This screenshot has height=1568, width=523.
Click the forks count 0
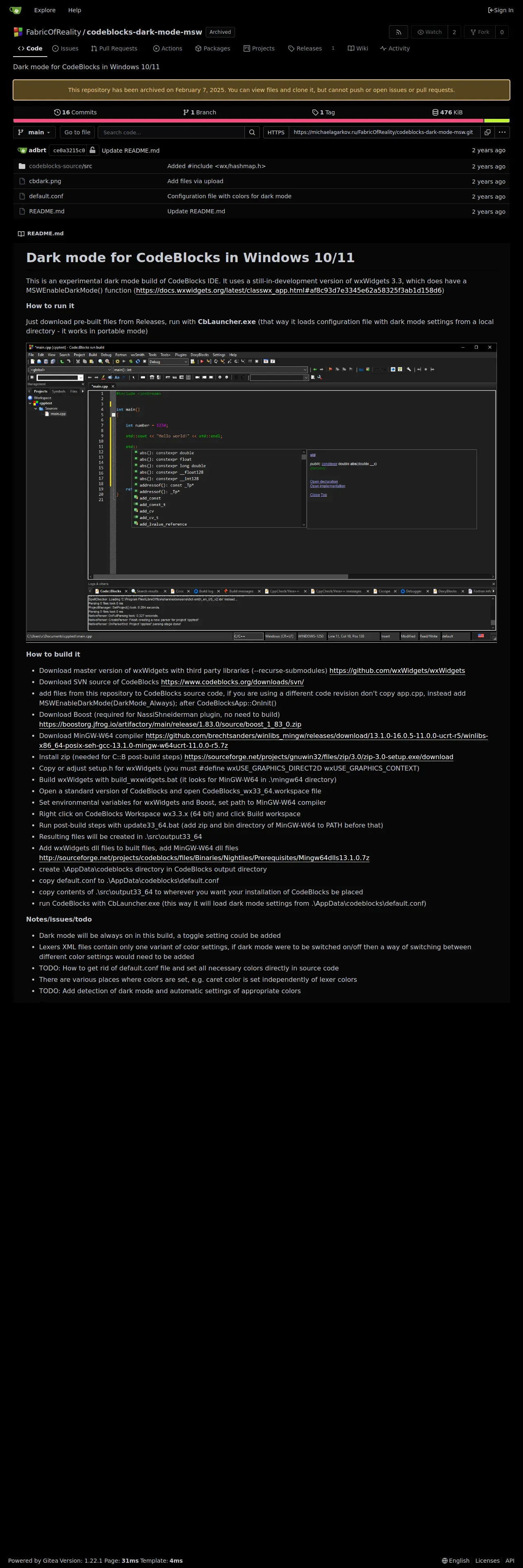(x=502, y=32)
